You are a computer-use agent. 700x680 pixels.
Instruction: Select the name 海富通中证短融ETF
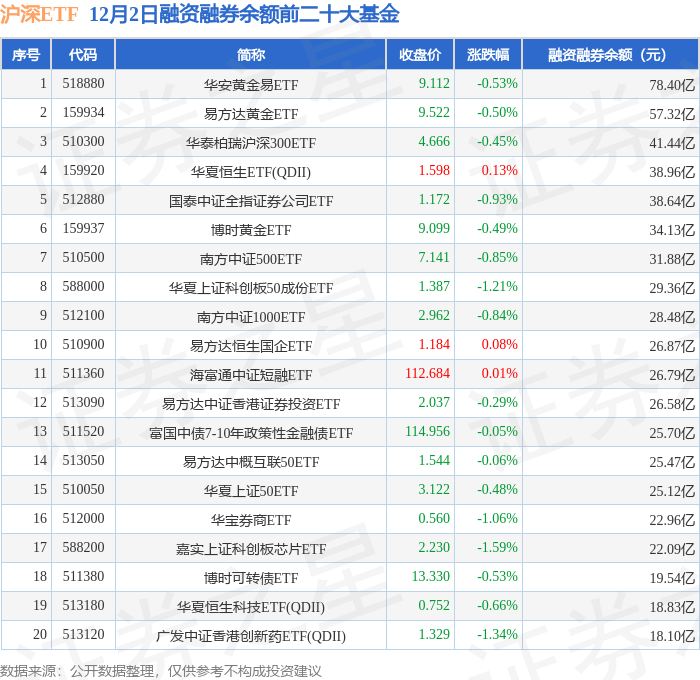point(251,375)
